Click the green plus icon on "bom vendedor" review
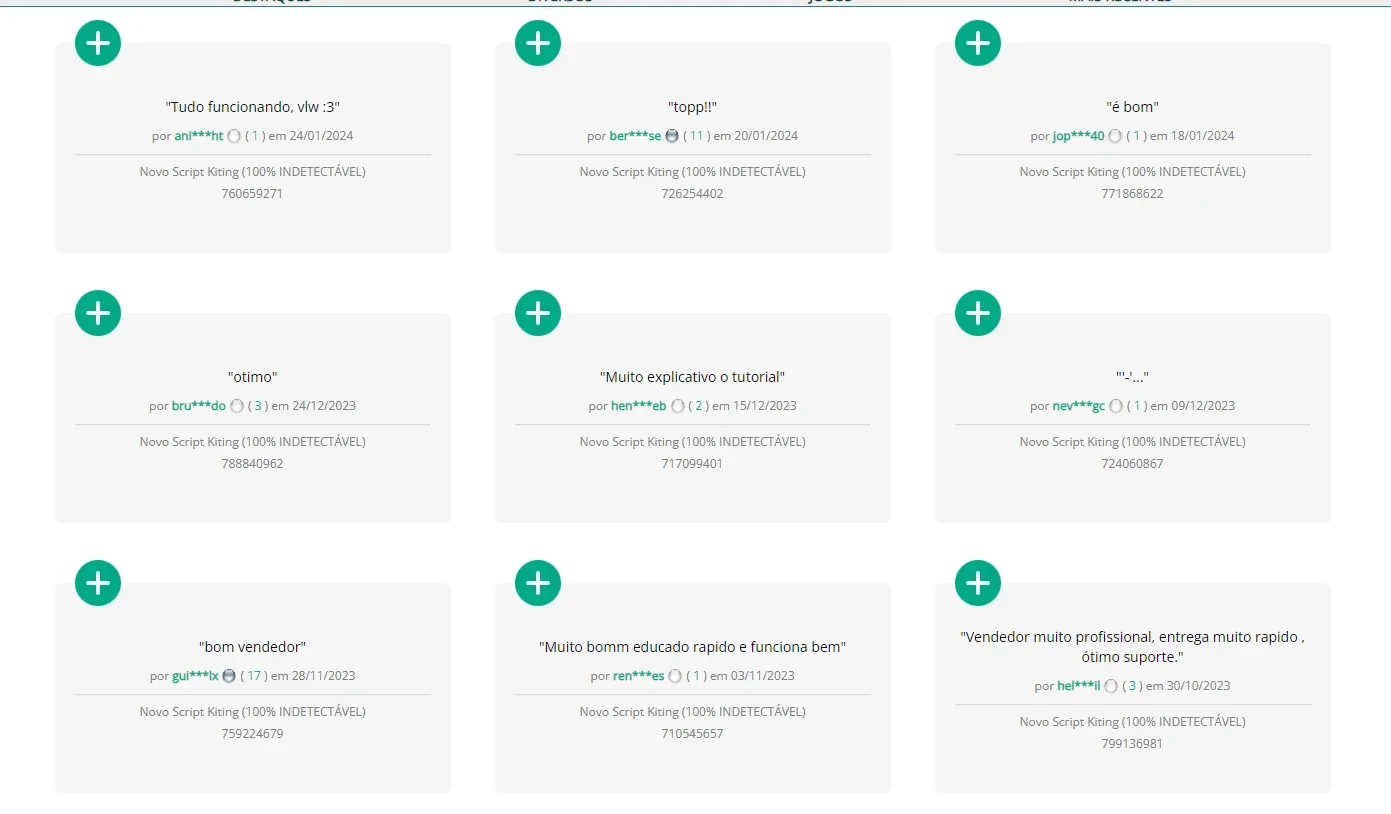Screen dimensions: 1391x814 (x=98, y=583)
